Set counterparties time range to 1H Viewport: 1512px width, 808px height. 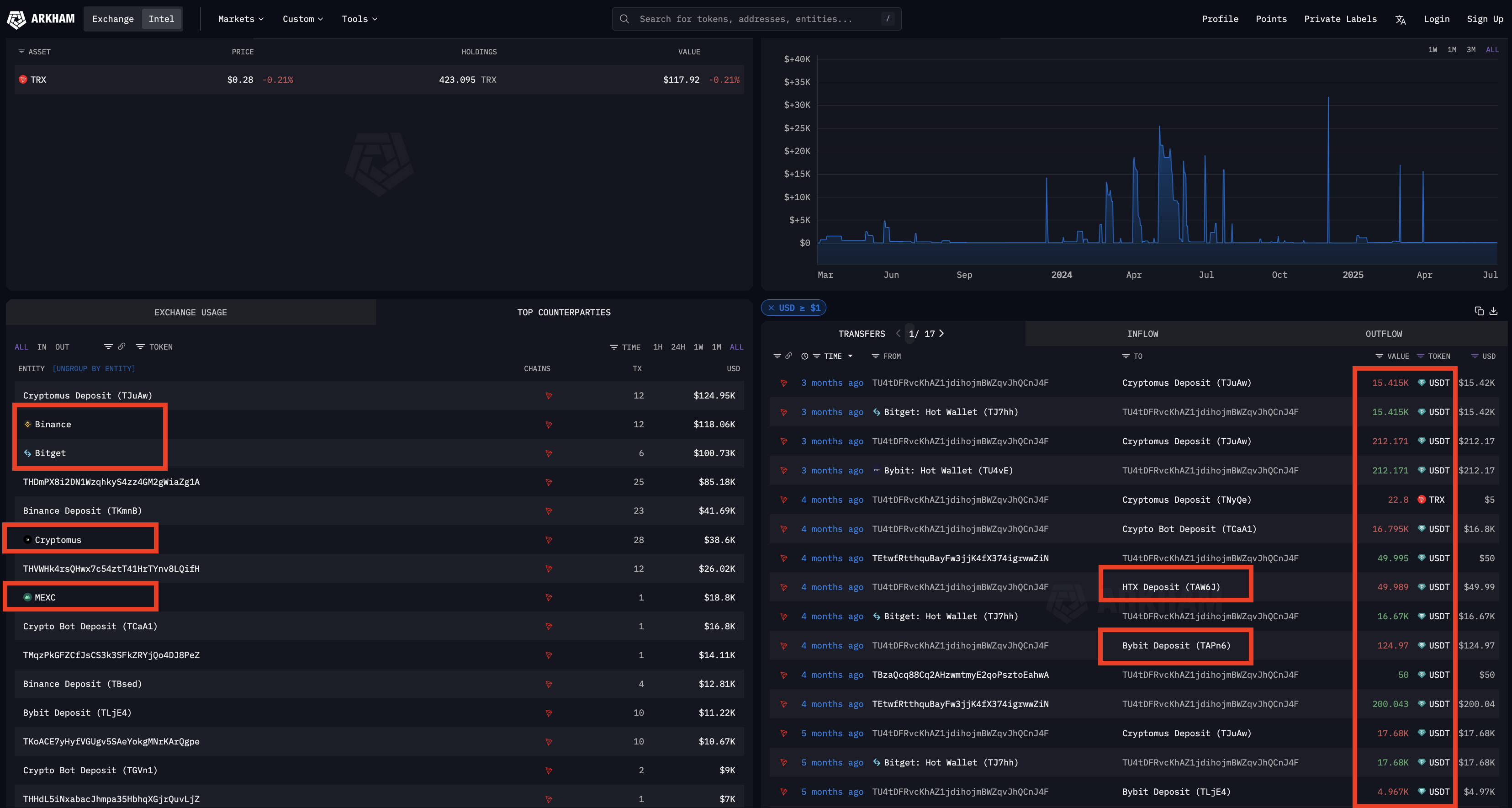[x=658, y=347]
